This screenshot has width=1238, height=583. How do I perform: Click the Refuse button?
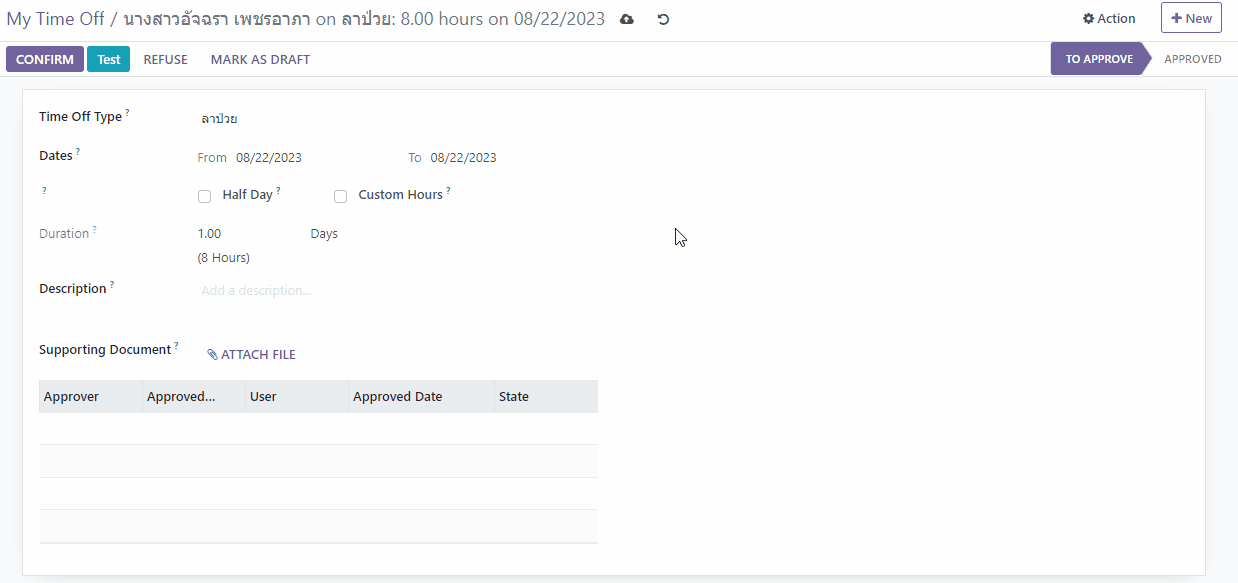[165, 59]
